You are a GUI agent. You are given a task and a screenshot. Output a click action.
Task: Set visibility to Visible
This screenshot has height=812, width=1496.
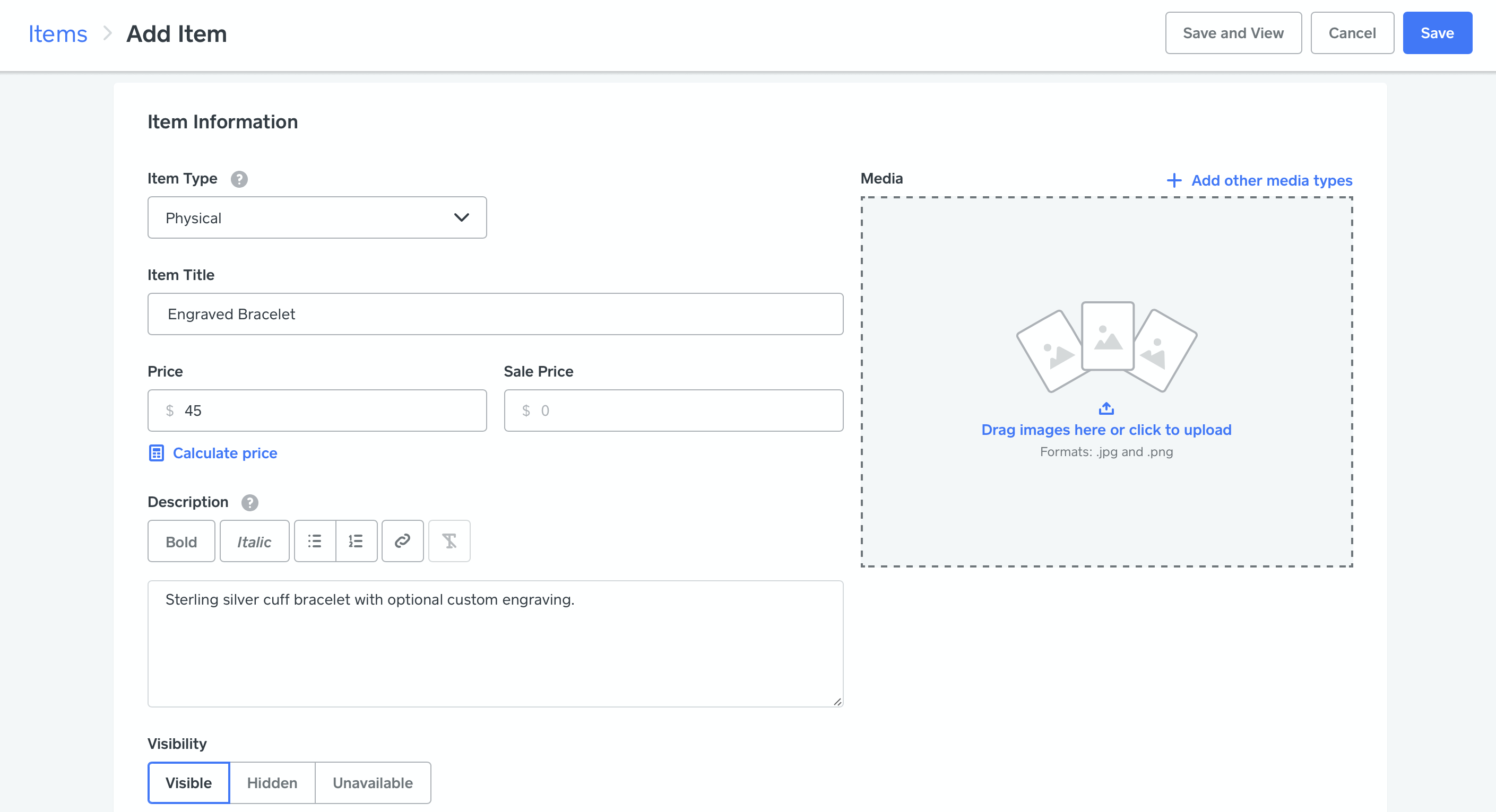tap(189, 783)
